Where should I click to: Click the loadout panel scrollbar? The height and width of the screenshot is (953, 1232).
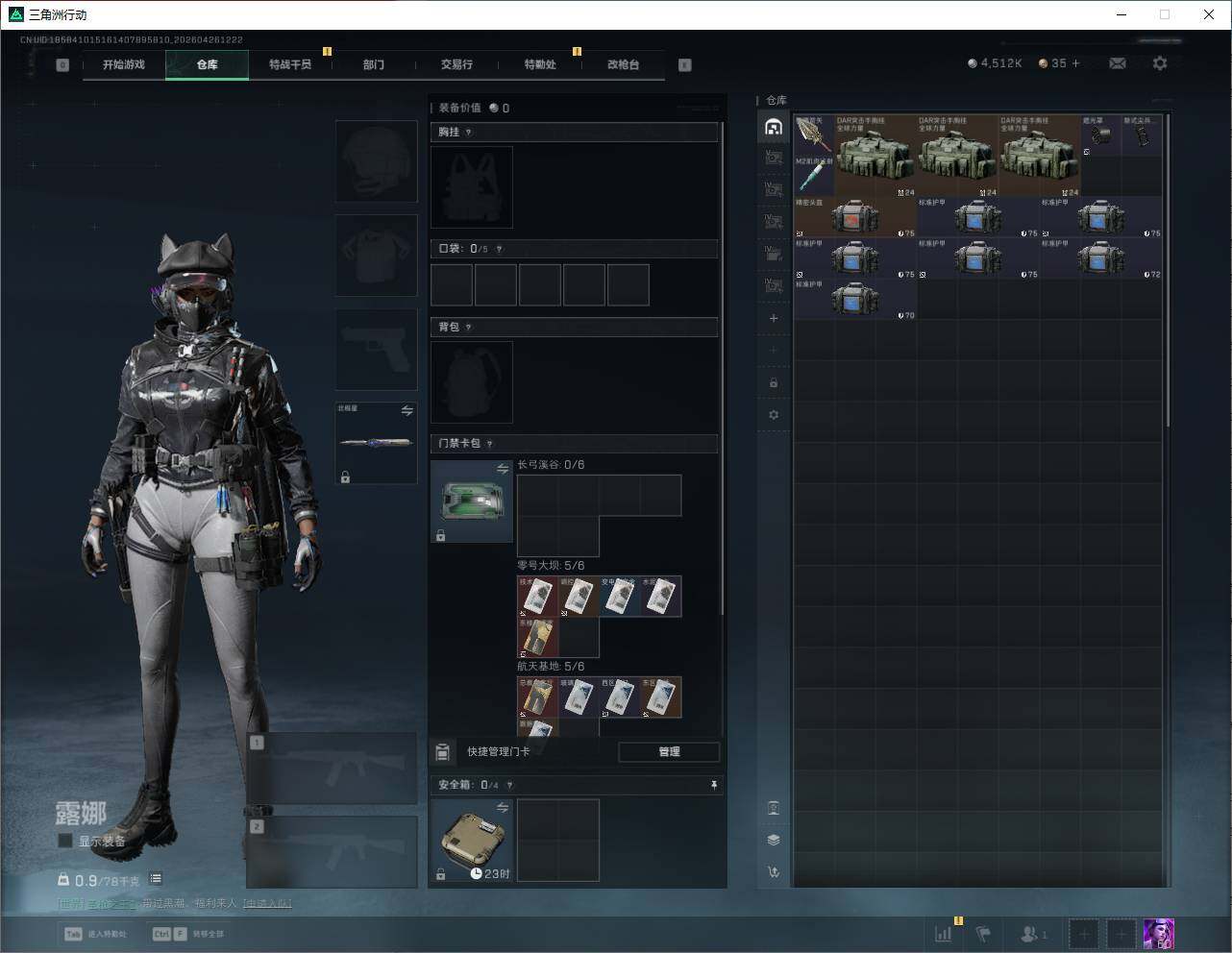click(x=722, y=368)
